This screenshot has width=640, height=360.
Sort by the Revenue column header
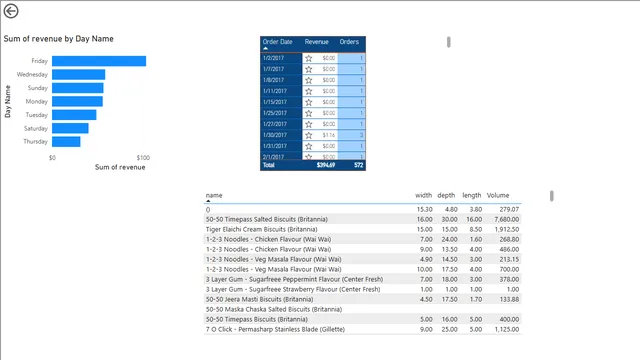tap(316, 42)
